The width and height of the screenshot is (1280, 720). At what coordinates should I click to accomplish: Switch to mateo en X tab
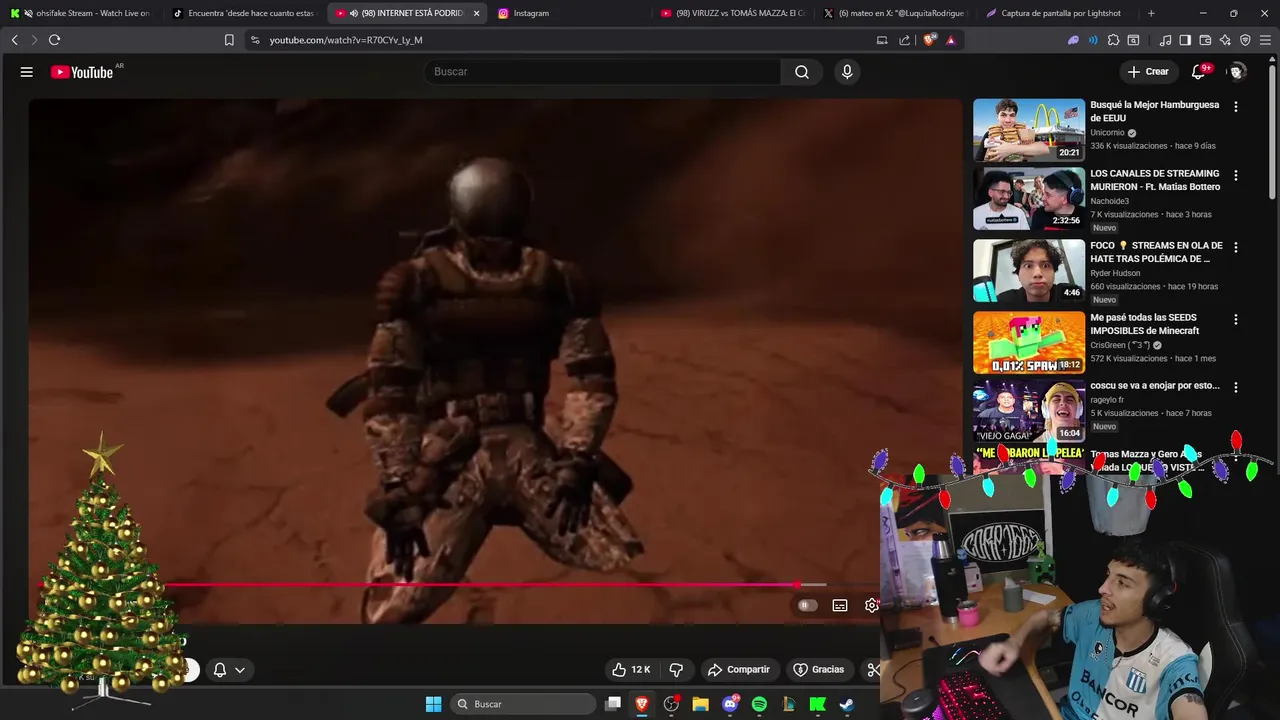click(x=897, y=13)
